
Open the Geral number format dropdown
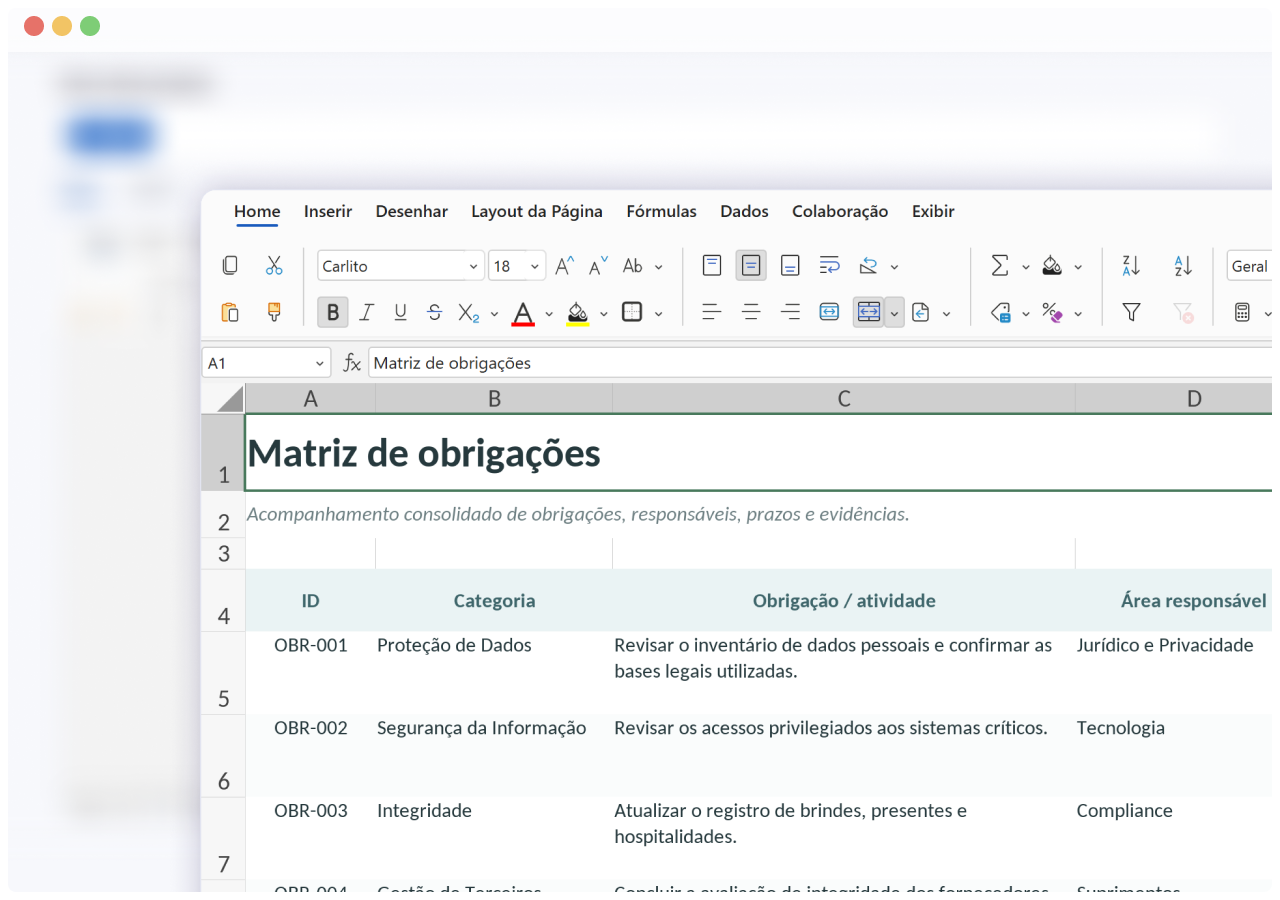(1249, 266)
